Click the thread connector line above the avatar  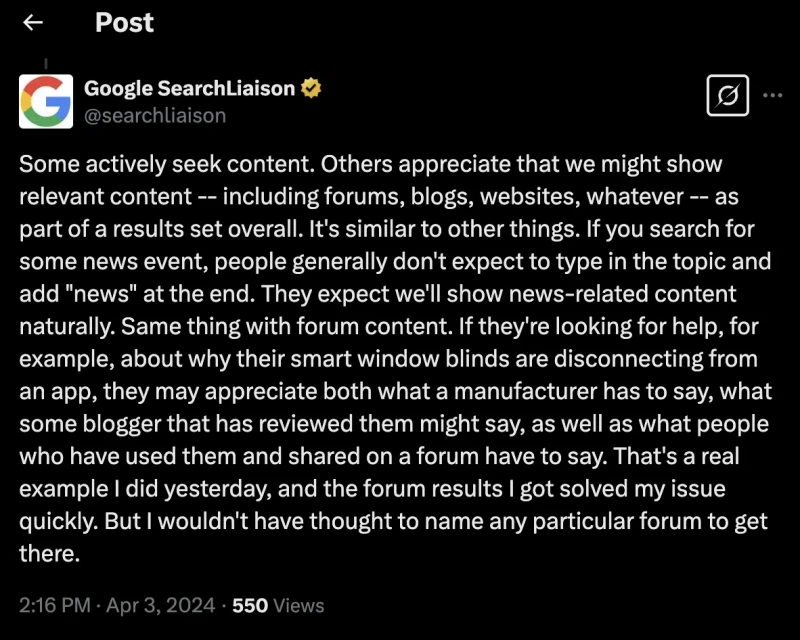pyautogui.click(x=46, y=64)
